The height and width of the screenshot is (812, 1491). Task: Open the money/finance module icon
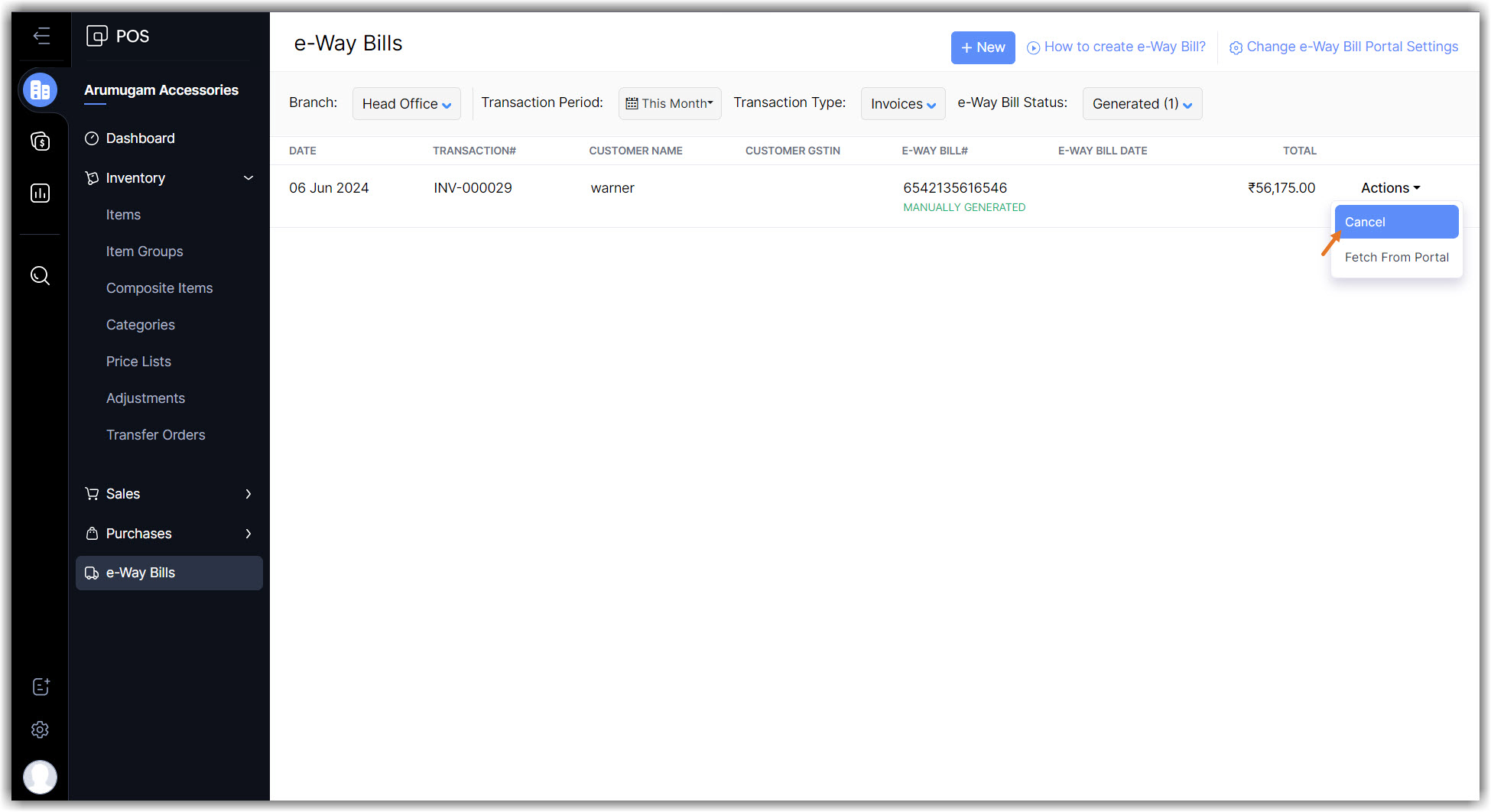41,141
